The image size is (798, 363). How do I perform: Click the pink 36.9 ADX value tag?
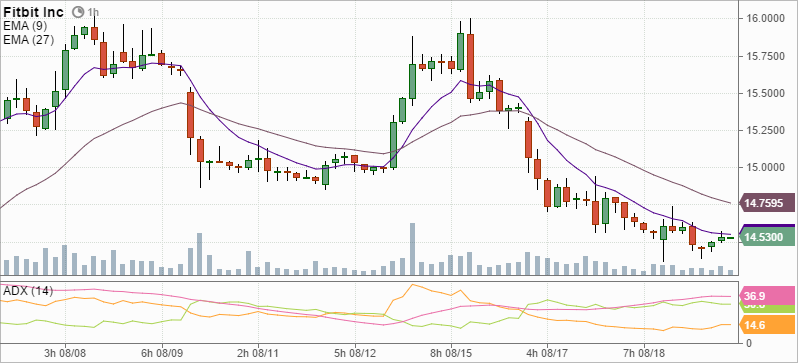(766, 295)
